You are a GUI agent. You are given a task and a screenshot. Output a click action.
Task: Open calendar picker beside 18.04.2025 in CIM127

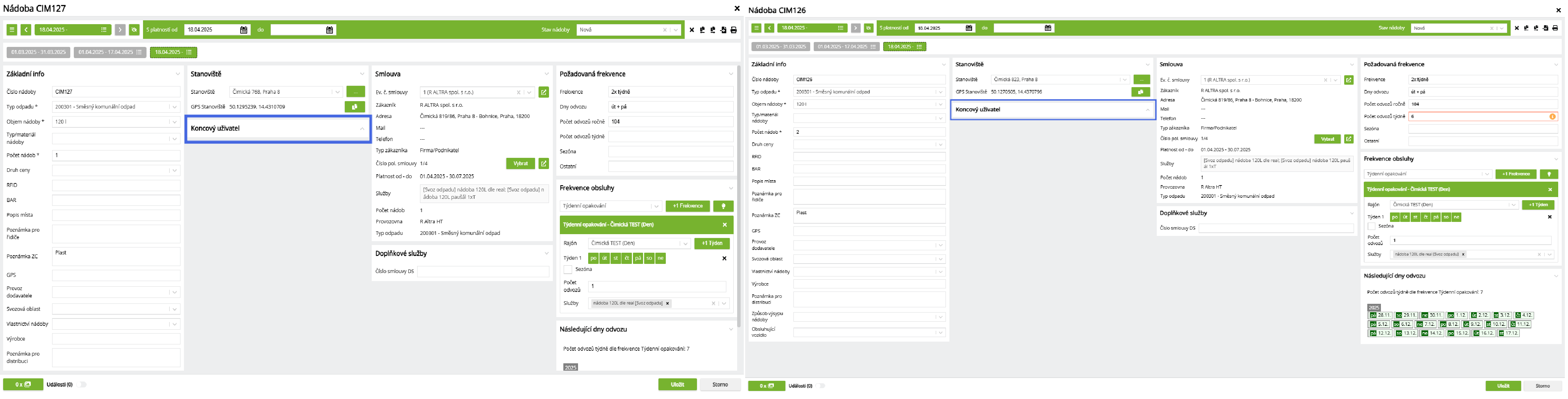(243, 30)
